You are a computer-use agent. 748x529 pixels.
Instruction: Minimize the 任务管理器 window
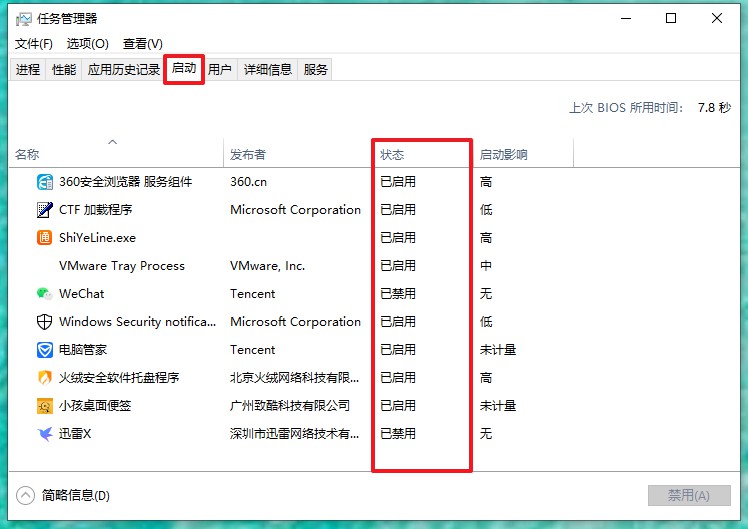coord(626,19)
